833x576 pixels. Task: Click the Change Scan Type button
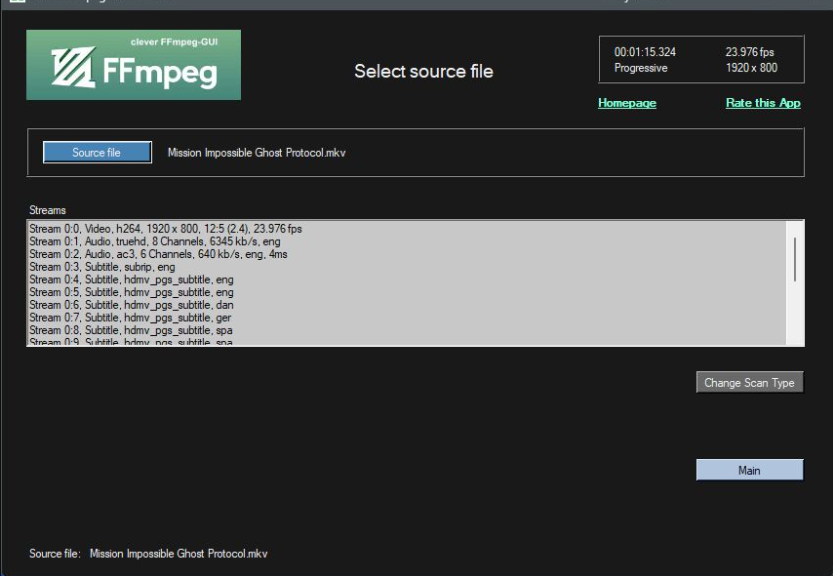(x=750, y=383)
